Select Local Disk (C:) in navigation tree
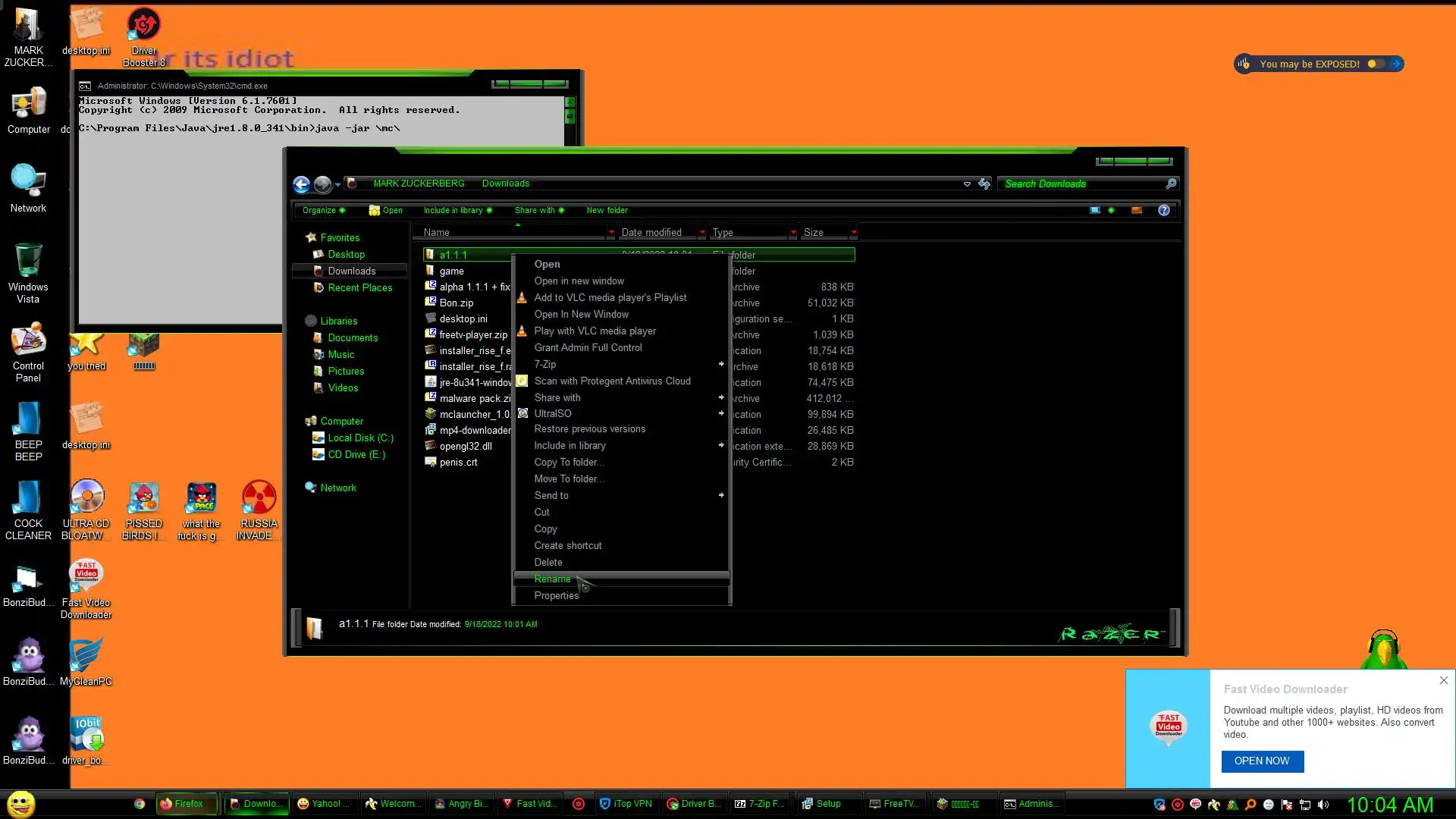 [x=360, y=438]
